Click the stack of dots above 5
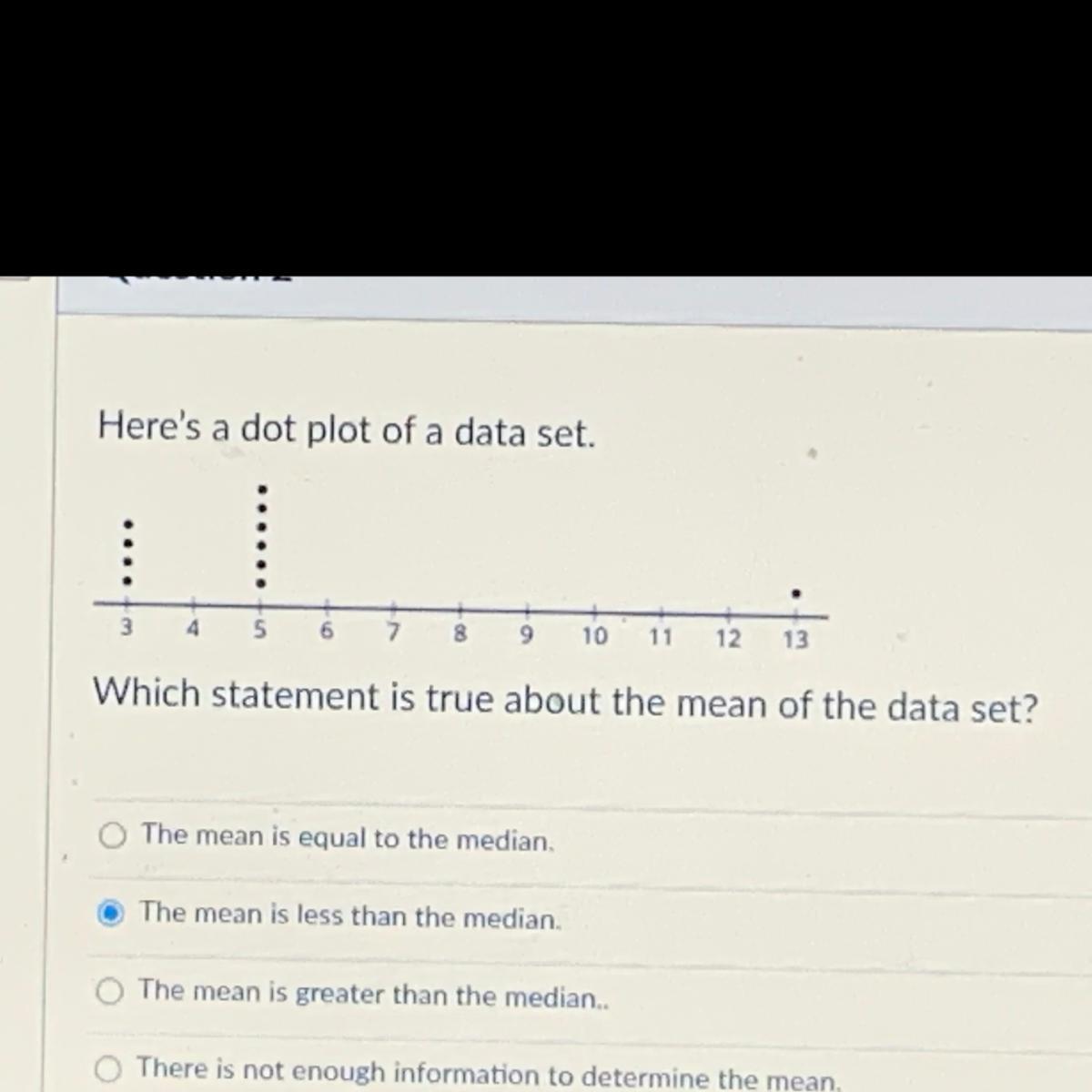The width and height of the screenshot is (1092, 1092). pyautogui.click(x=262, y=536)
